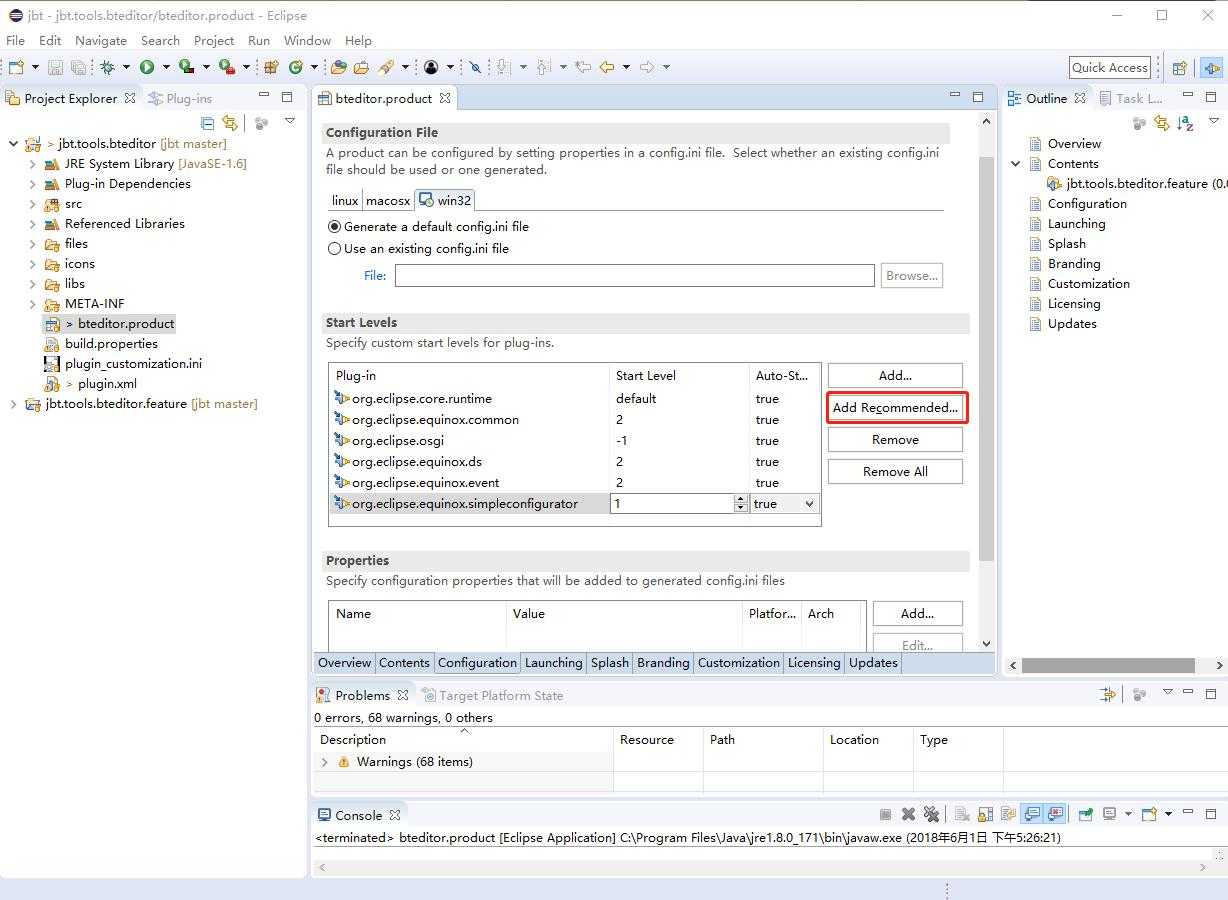
Task: Click the Scroll Lock icon in Console
Action: click(x=985, y=814)
